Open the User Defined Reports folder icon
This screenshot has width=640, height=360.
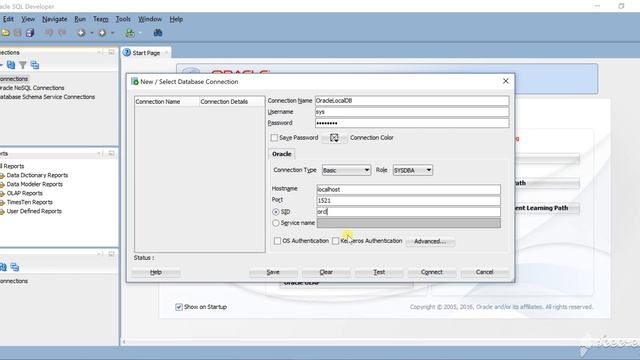pyautogui.click(x=2, y=211)
